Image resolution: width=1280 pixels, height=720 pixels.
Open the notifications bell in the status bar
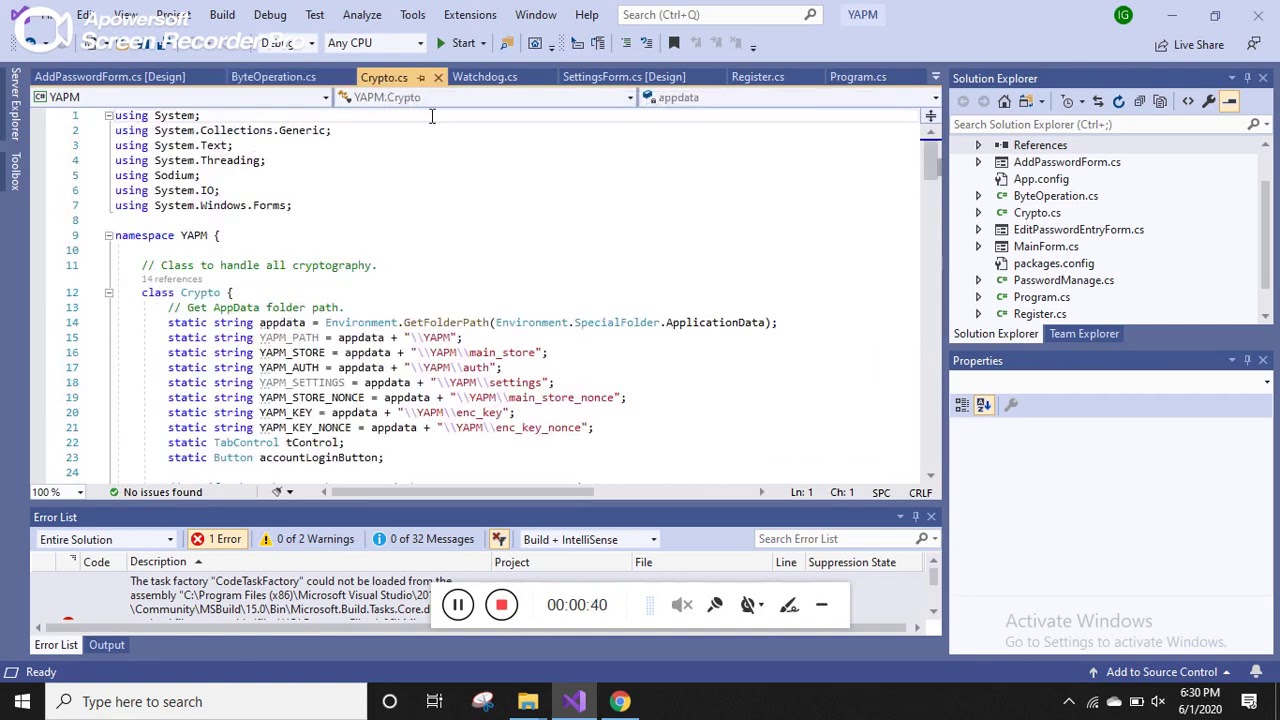(1257, 672)
